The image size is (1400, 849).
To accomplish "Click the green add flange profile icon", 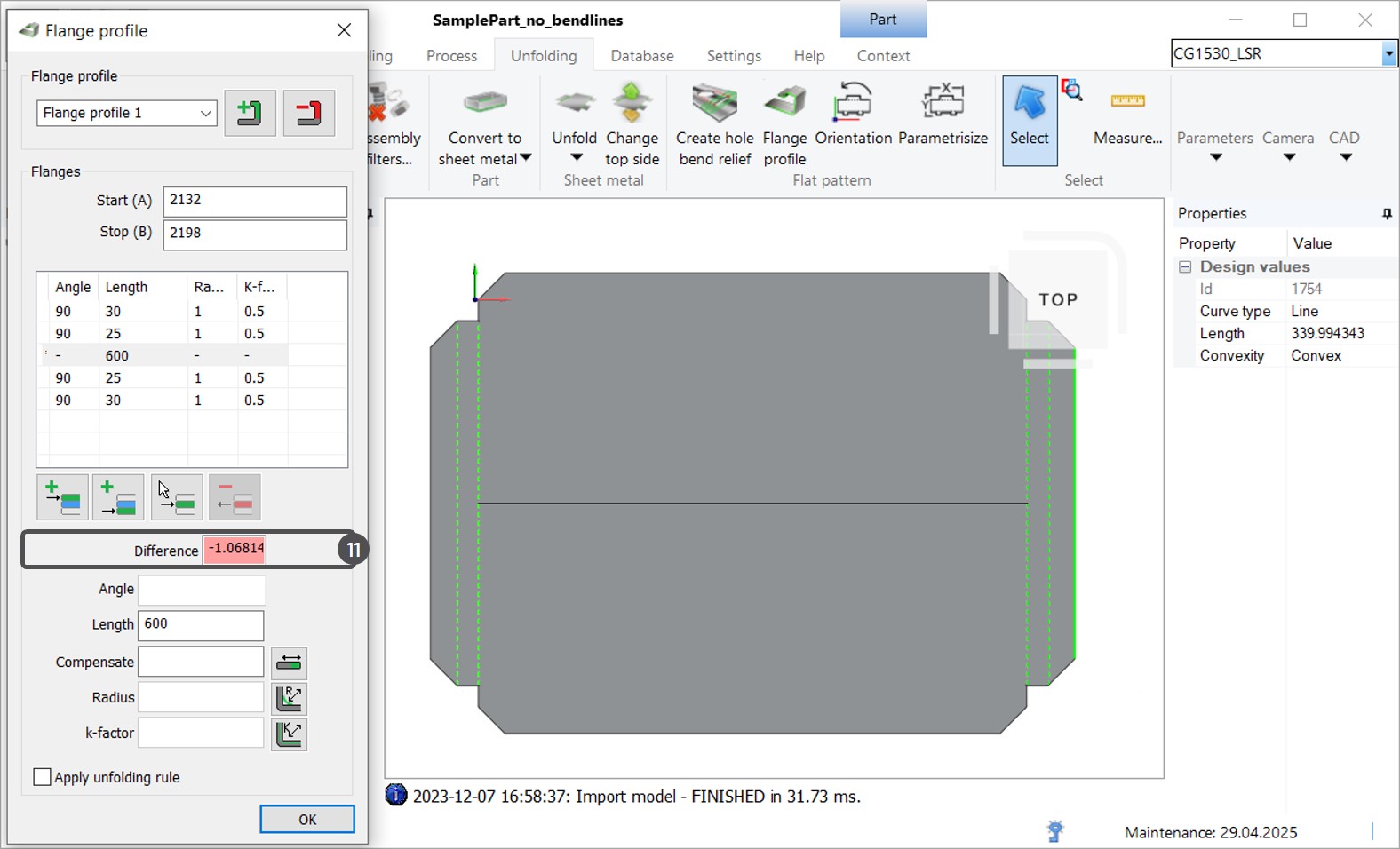I will pos(250,113).
